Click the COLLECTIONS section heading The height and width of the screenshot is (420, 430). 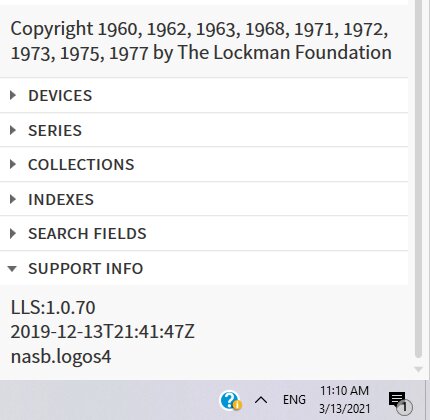[x=81, y=165]
